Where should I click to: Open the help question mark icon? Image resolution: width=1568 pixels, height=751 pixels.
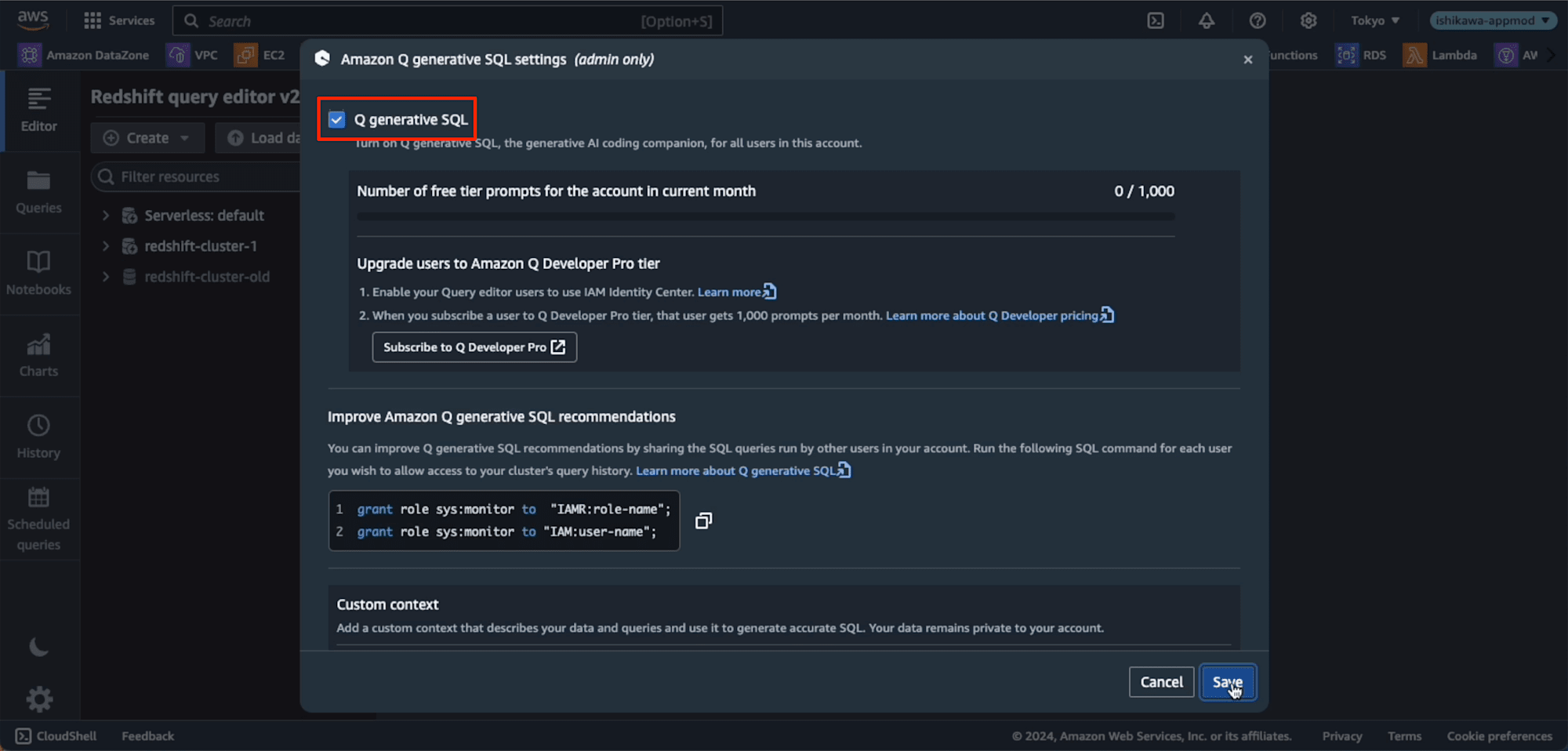click(x=1258, y=20)
